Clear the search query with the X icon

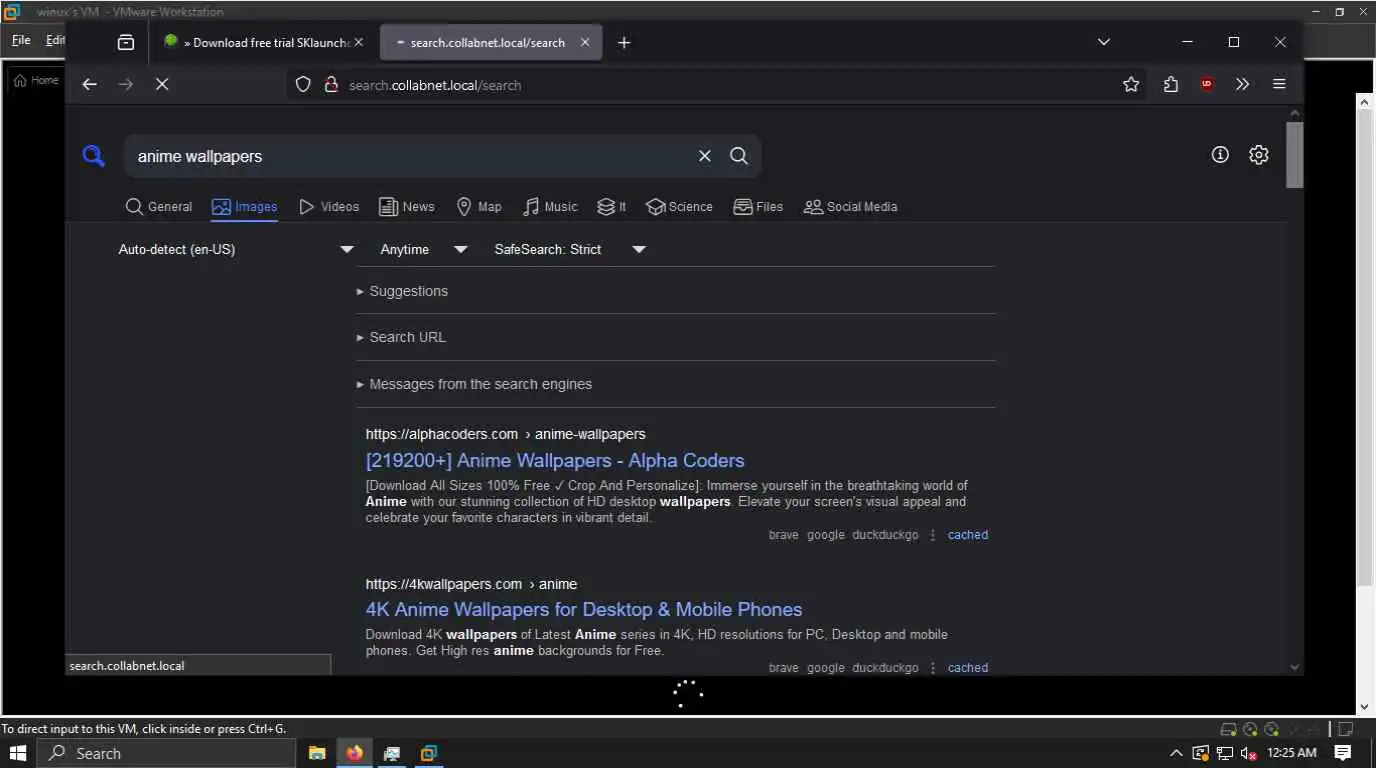705,156
